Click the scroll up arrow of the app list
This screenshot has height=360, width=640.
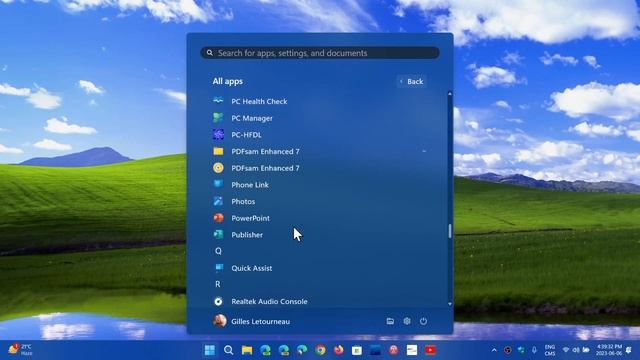point(450,94)
